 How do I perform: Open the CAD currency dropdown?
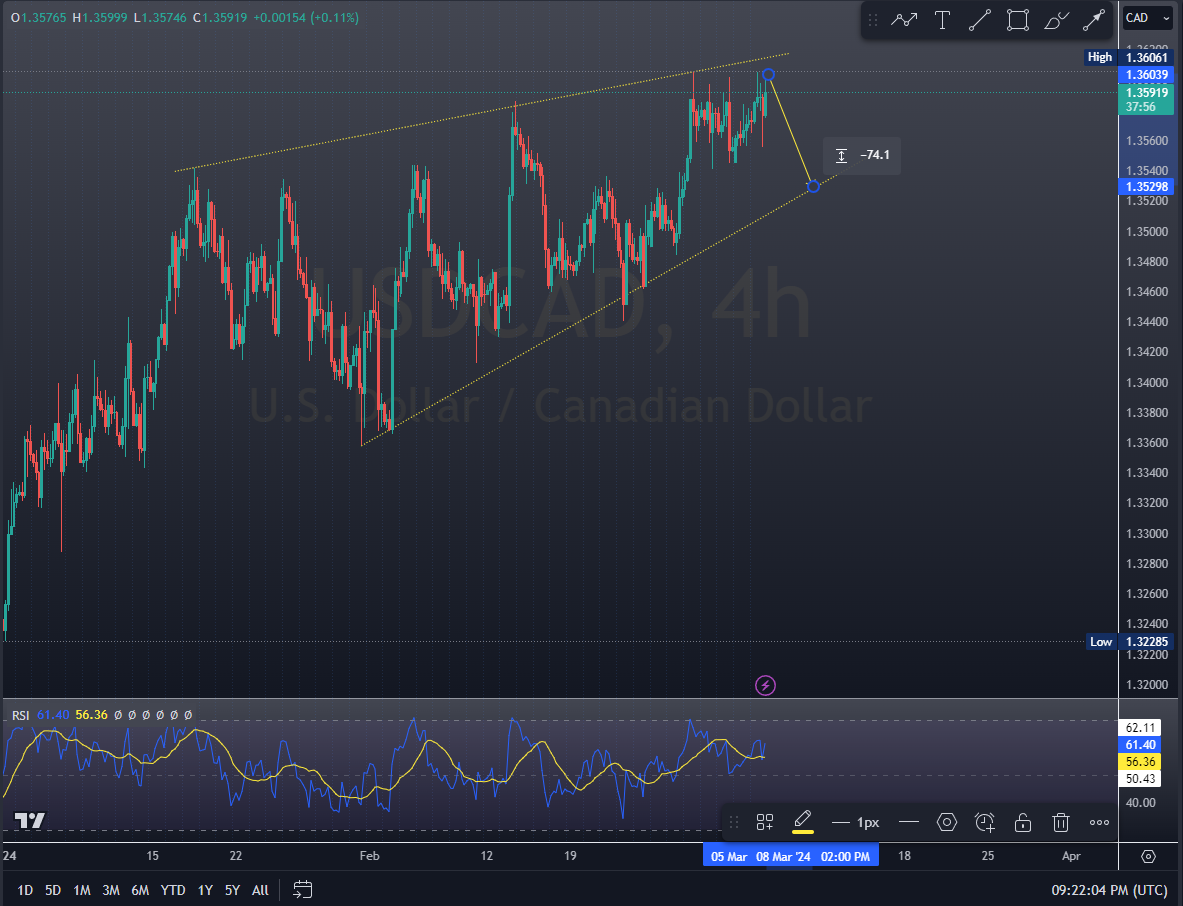coord(1148,17)
